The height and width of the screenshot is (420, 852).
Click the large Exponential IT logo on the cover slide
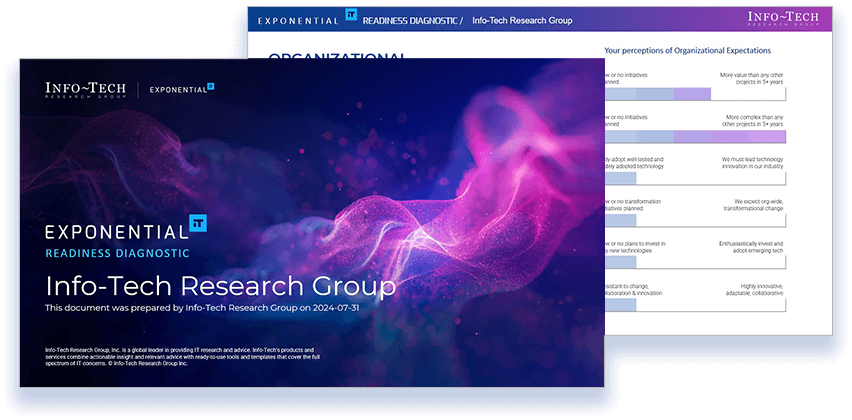pos(126,228)
